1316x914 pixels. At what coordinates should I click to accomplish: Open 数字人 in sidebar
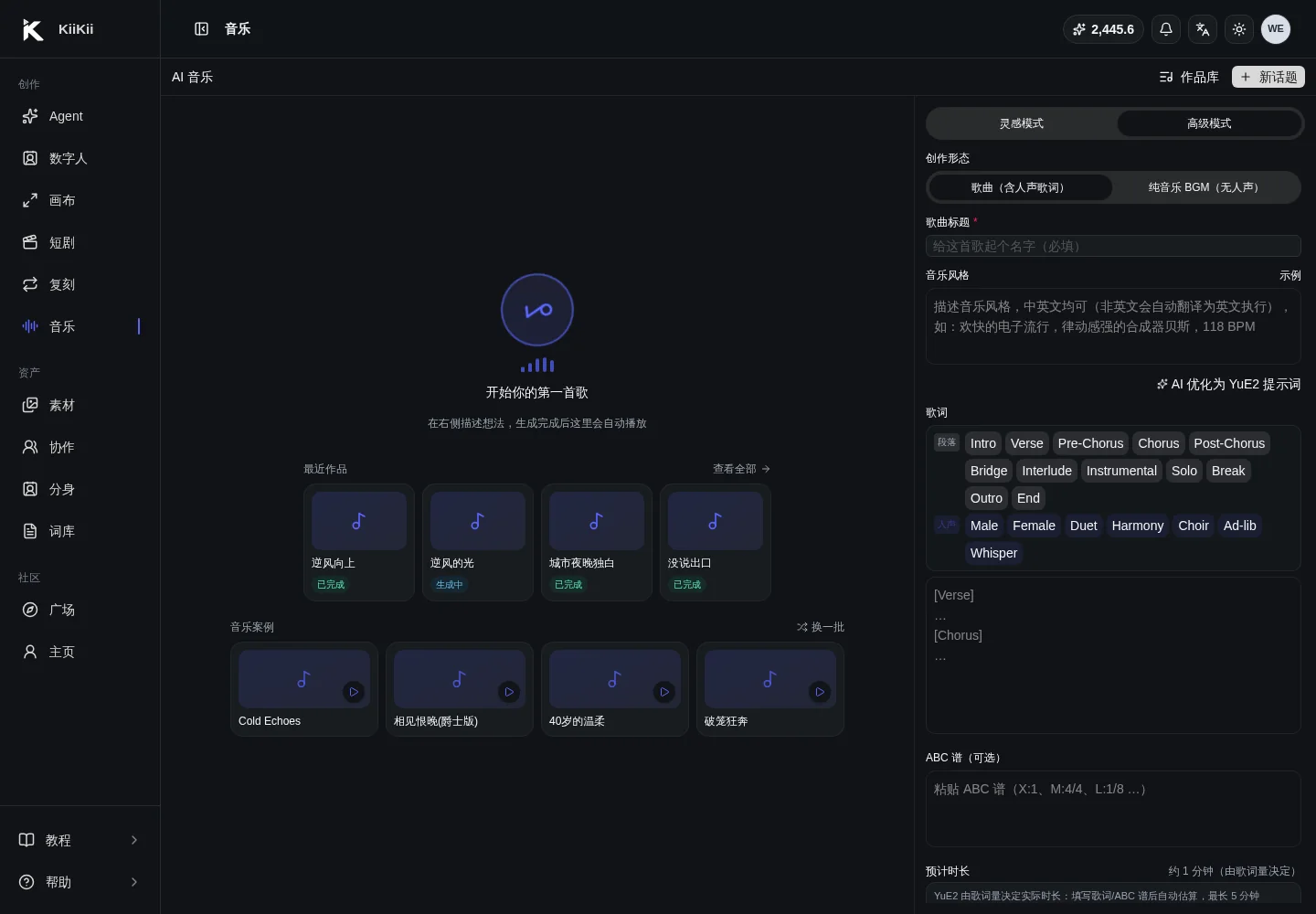click(x=80, y=158)
